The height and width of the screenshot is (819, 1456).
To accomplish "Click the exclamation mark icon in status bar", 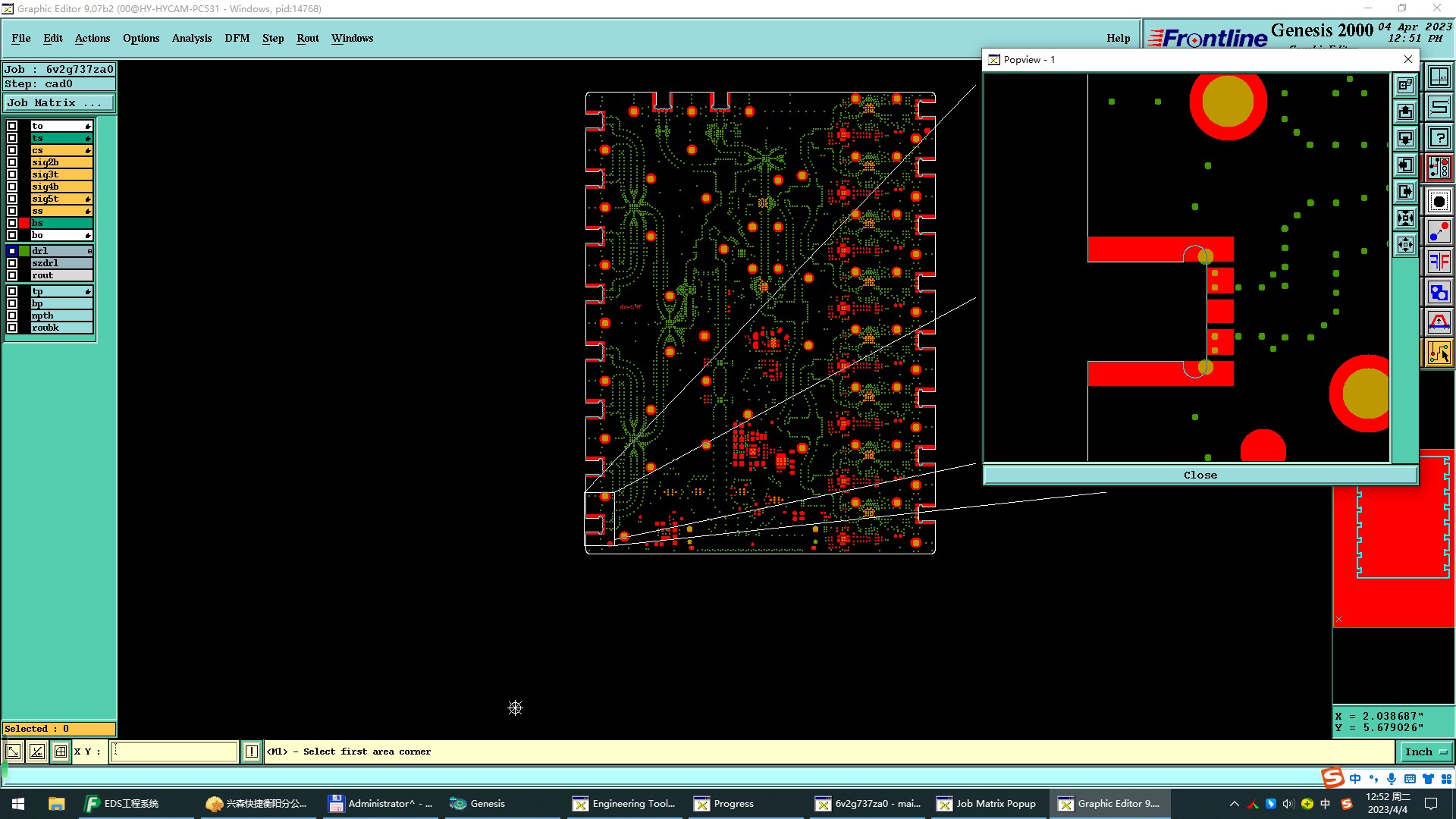I will click(x=252, y=752).
